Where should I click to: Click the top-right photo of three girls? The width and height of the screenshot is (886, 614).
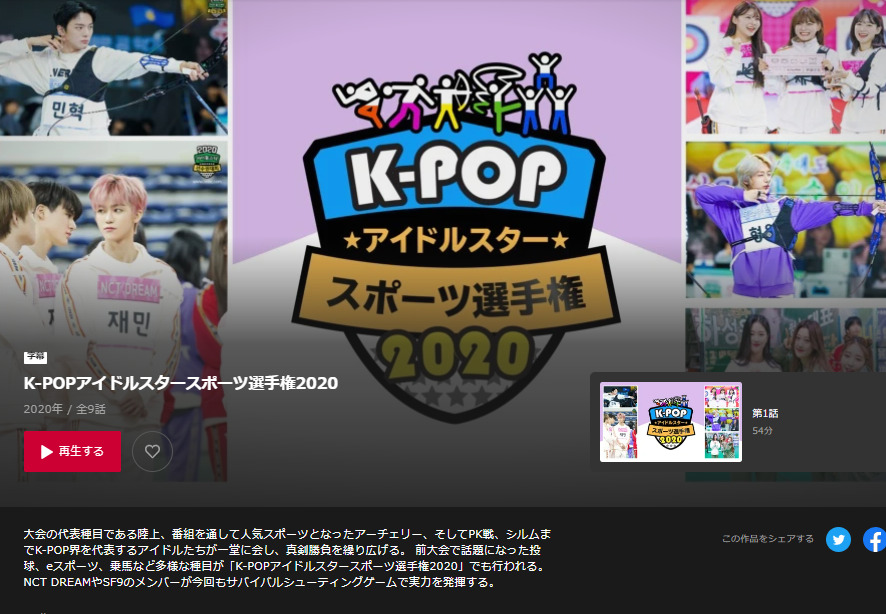(x=785, y=66)
